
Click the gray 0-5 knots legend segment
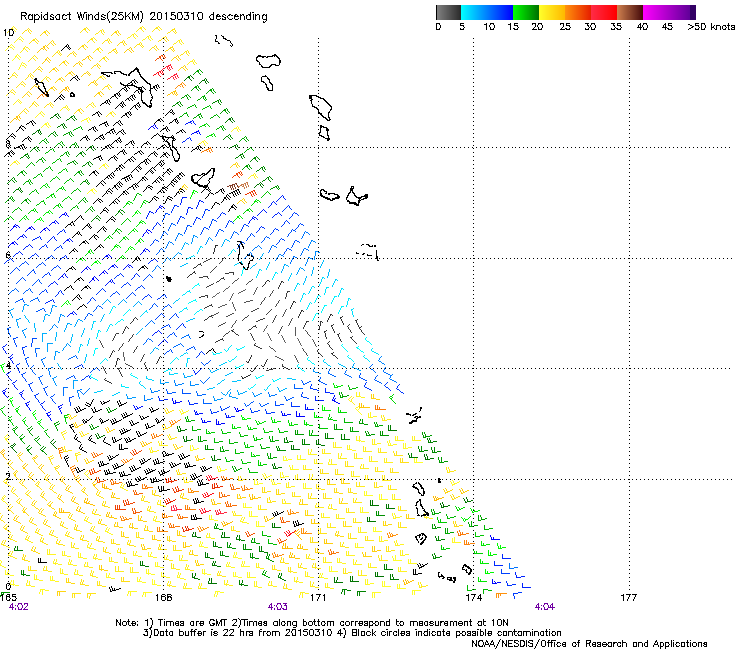point(448,12)
